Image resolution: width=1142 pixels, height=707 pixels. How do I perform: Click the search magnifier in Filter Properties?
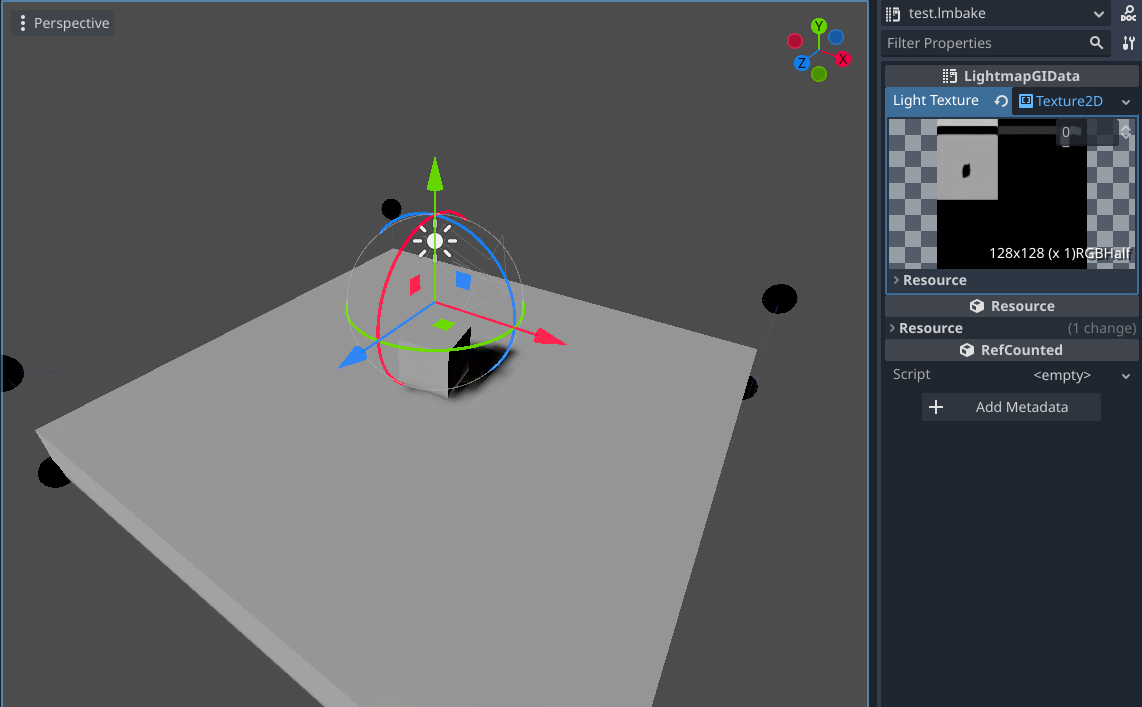(1097, 43)
